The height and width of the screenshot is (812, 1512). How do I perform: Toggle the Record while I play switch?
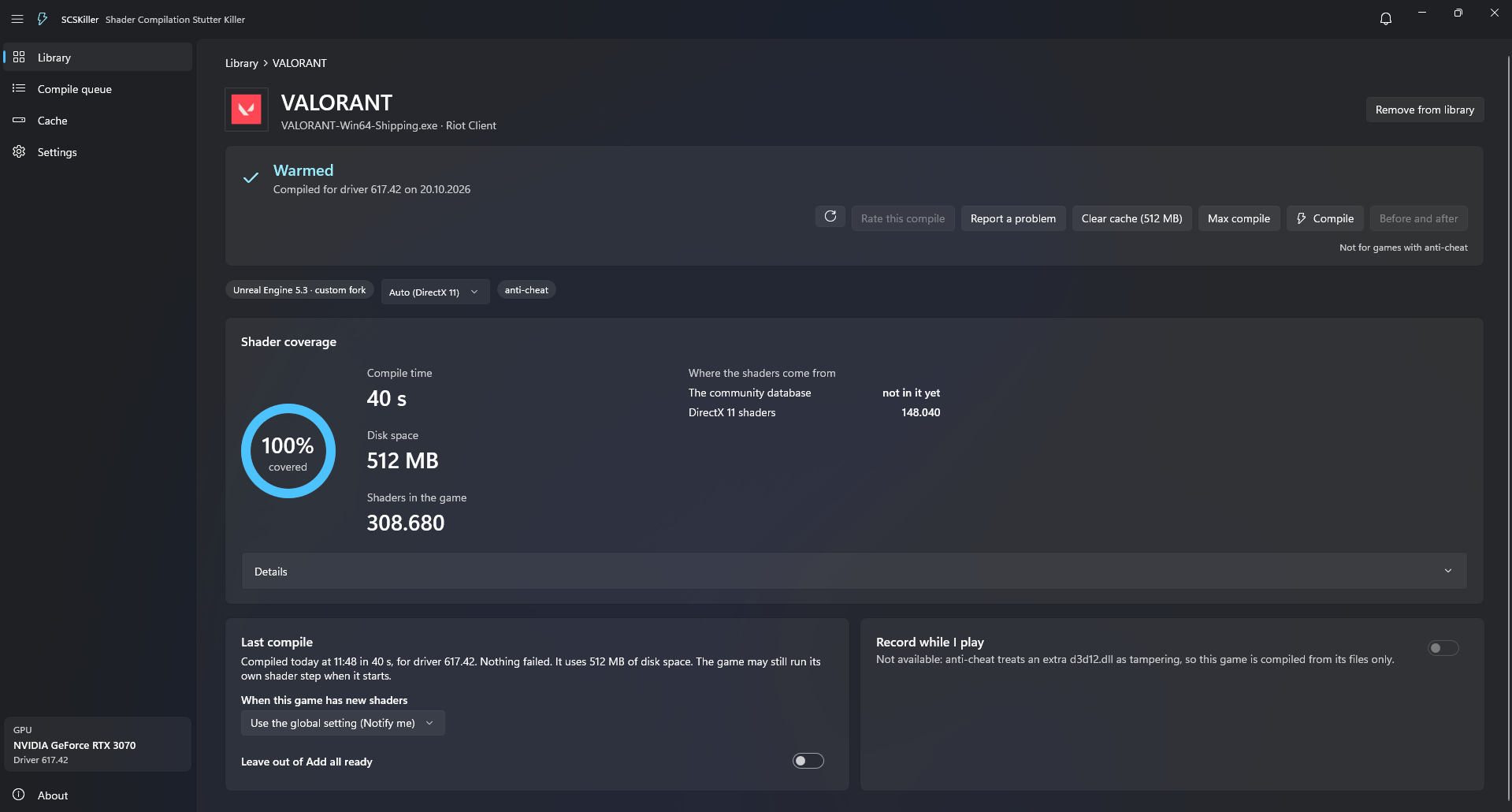click(1443, 648)
